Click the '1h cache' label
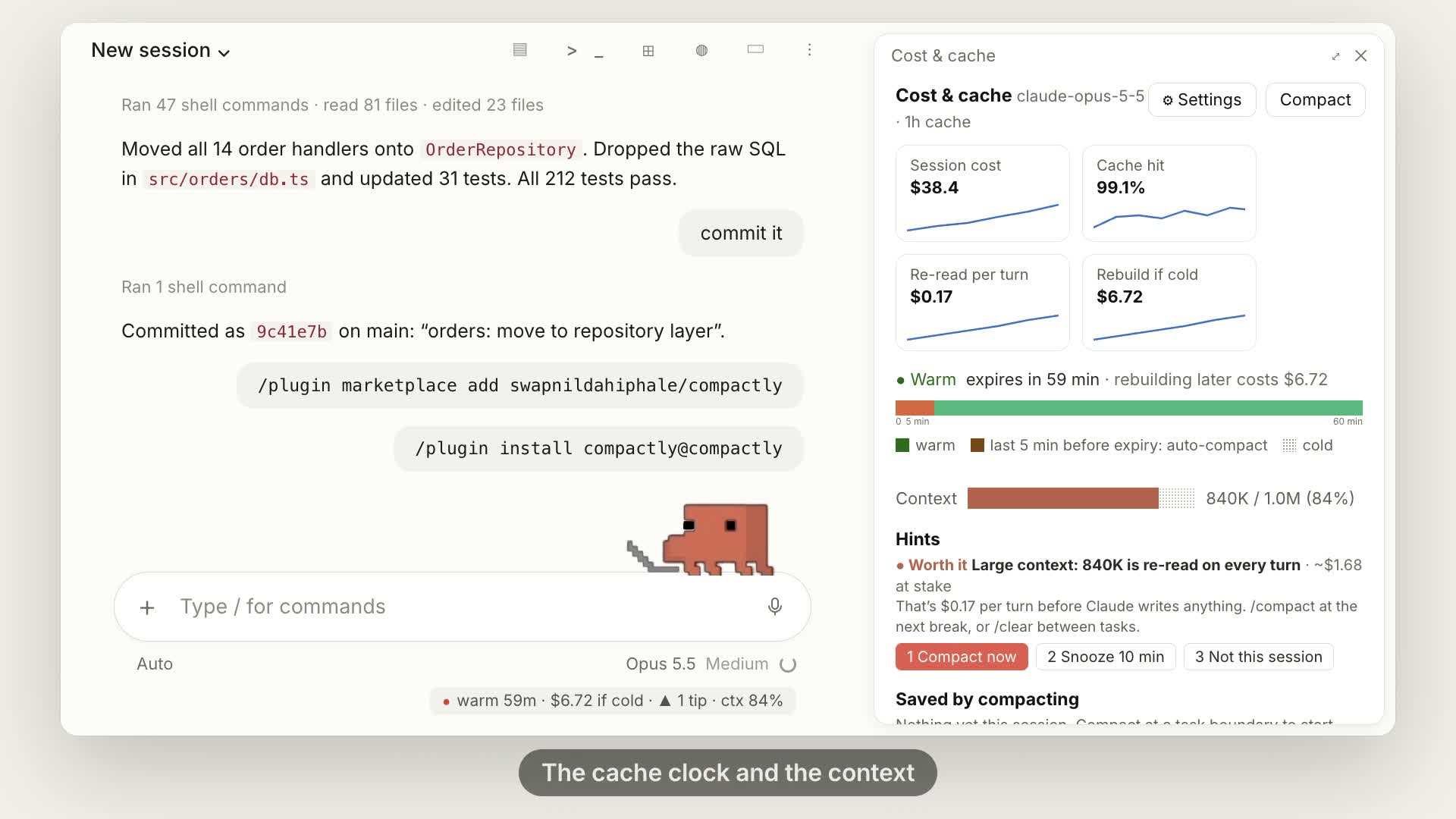 pyautogui.click(x=937, y=122)
